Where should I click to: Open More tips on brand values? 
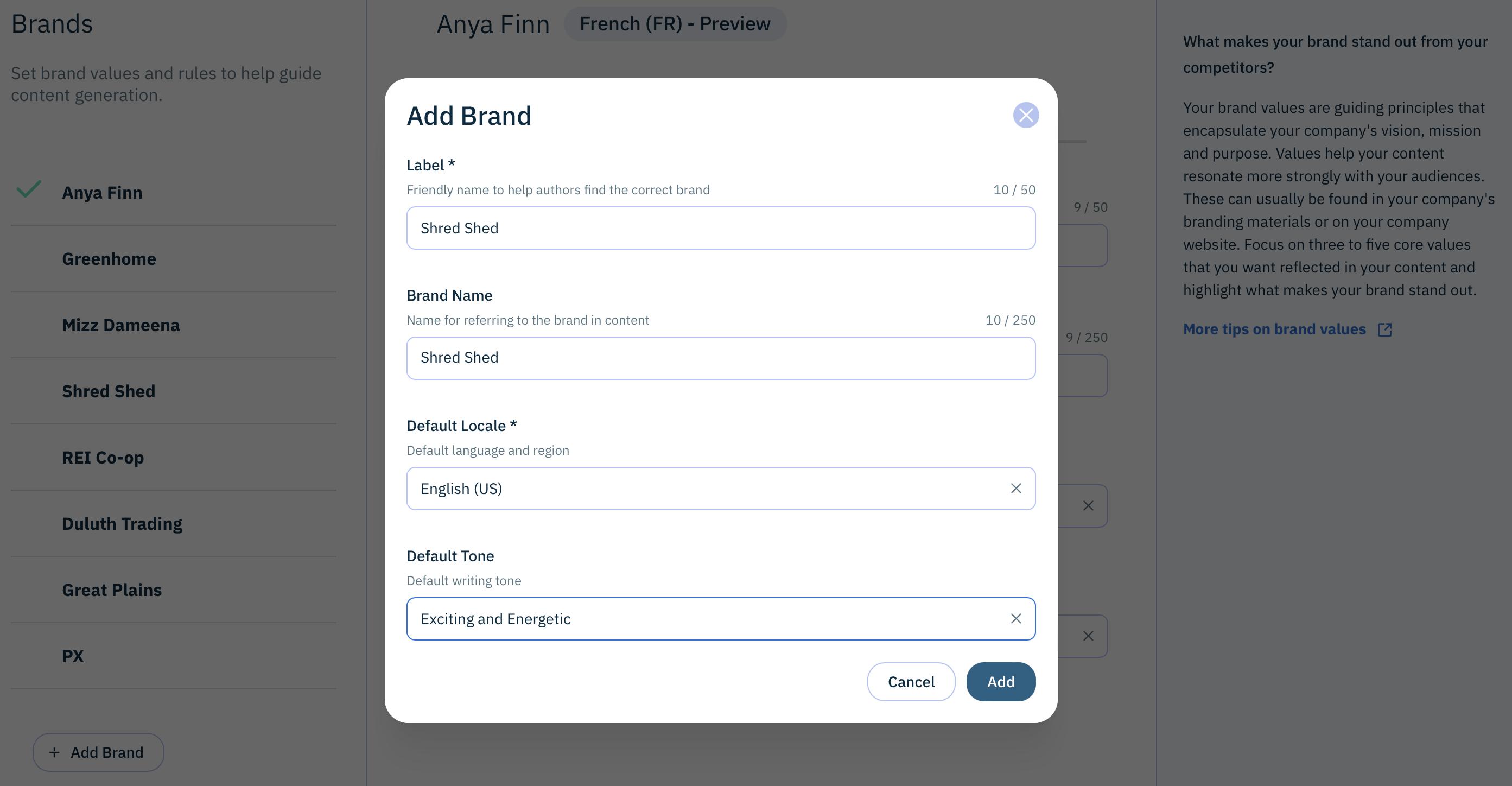[1274, 329]
